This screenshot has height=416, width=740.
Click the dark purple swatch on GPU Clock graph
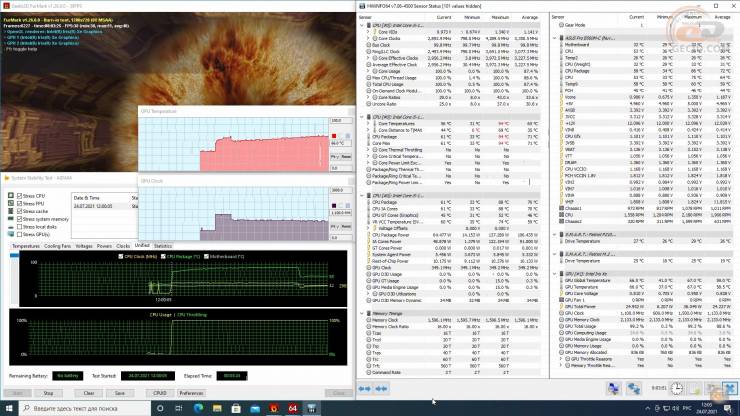334,206
